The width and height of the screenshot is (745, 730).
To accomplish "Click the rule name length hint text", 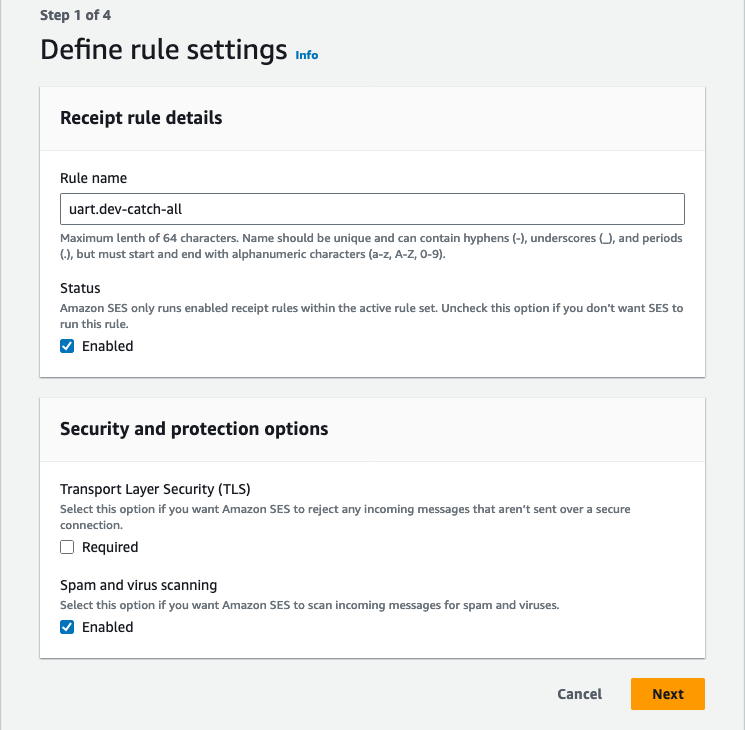I will [370, 247].
